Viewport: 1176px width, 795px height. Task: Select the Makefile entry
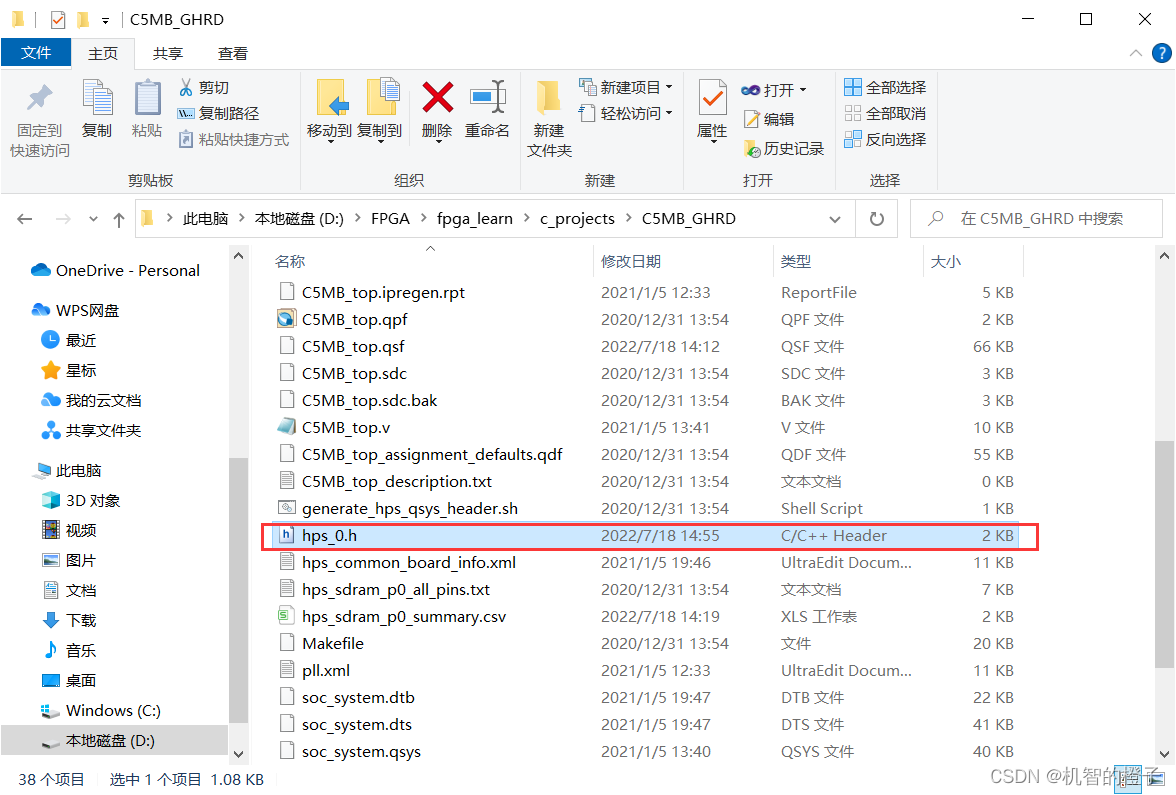click(x=645, y=644)
